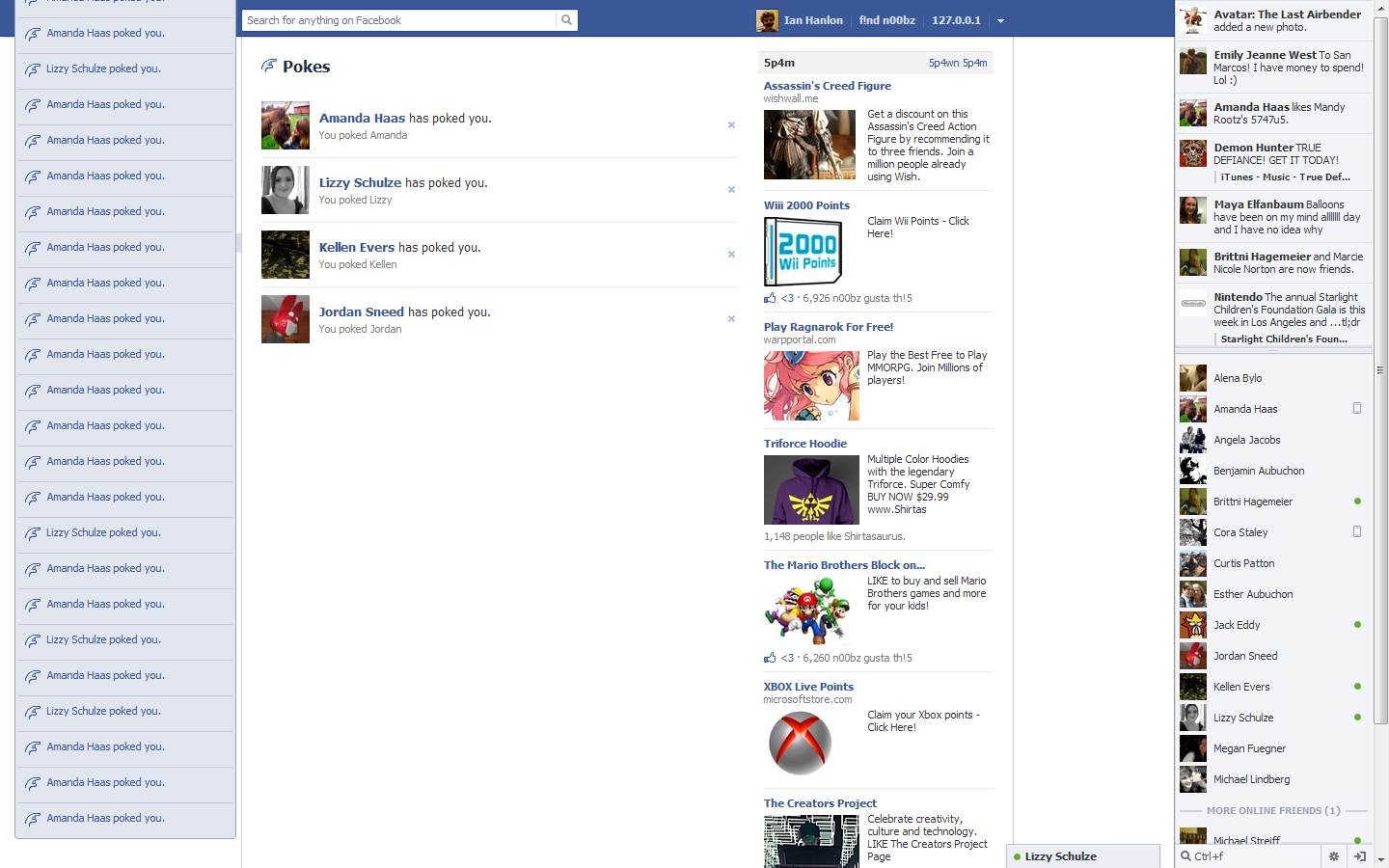Open the '5p4wn 5p4m' link above ads
Viewport: 1389px width, 868px height.
click(958, 63)
